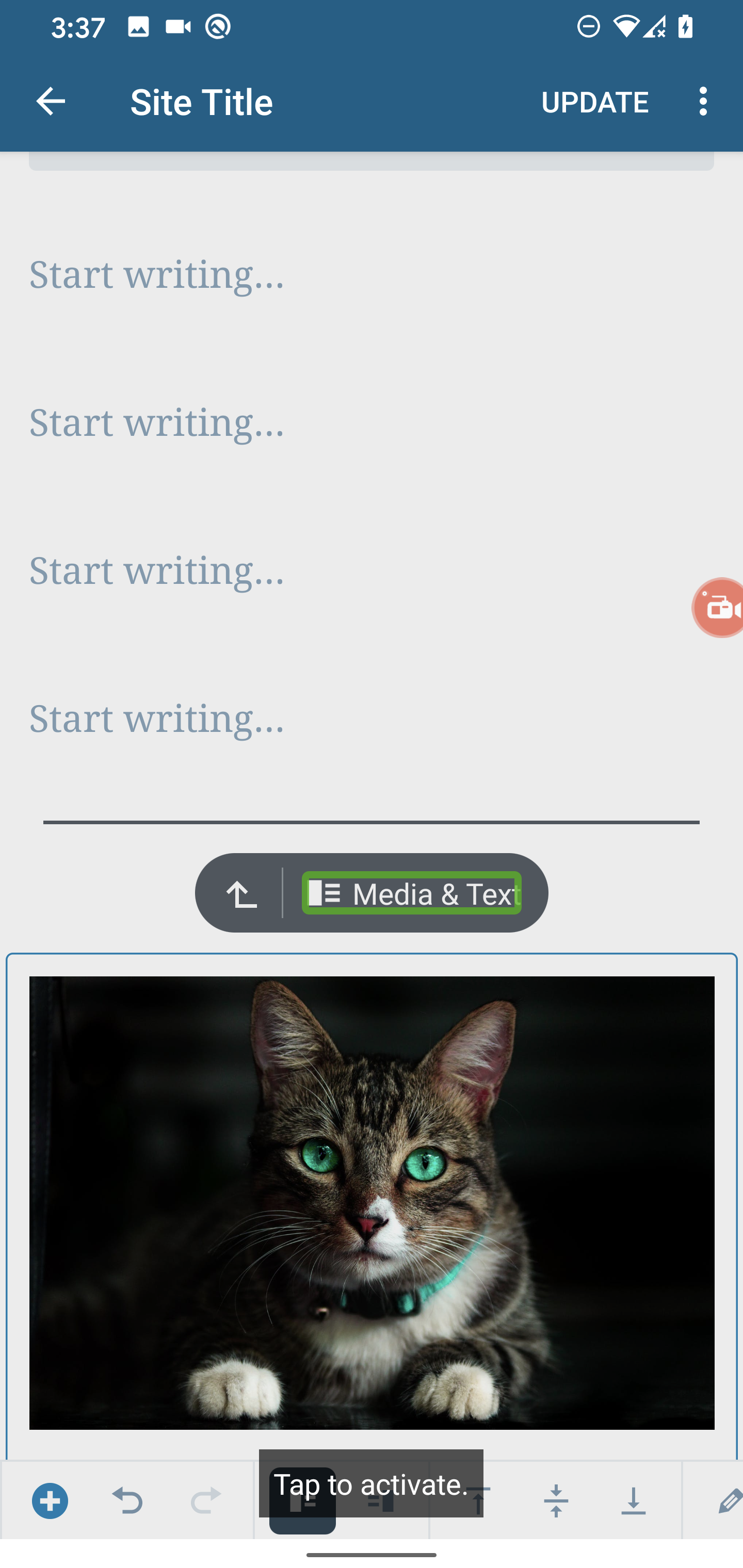743x1568 pixels.
Task: Vertically align content to middle
Action: pos(556,1500)
